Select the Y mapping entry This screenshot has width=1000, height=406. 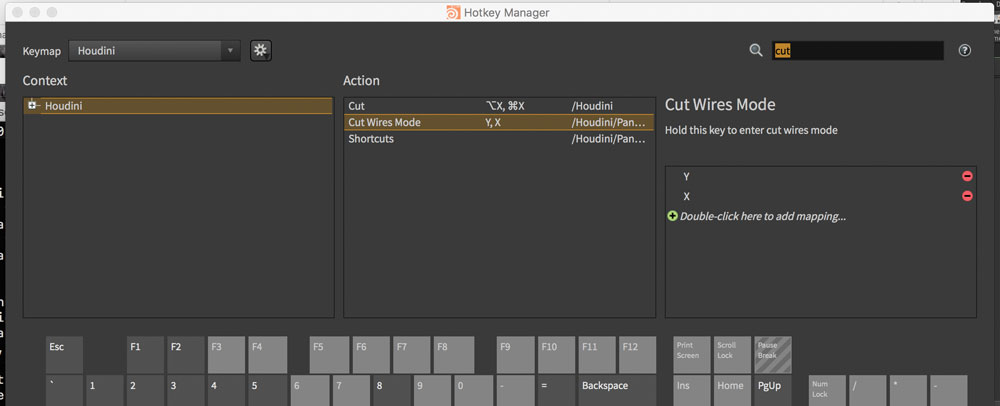coord(686,177)
